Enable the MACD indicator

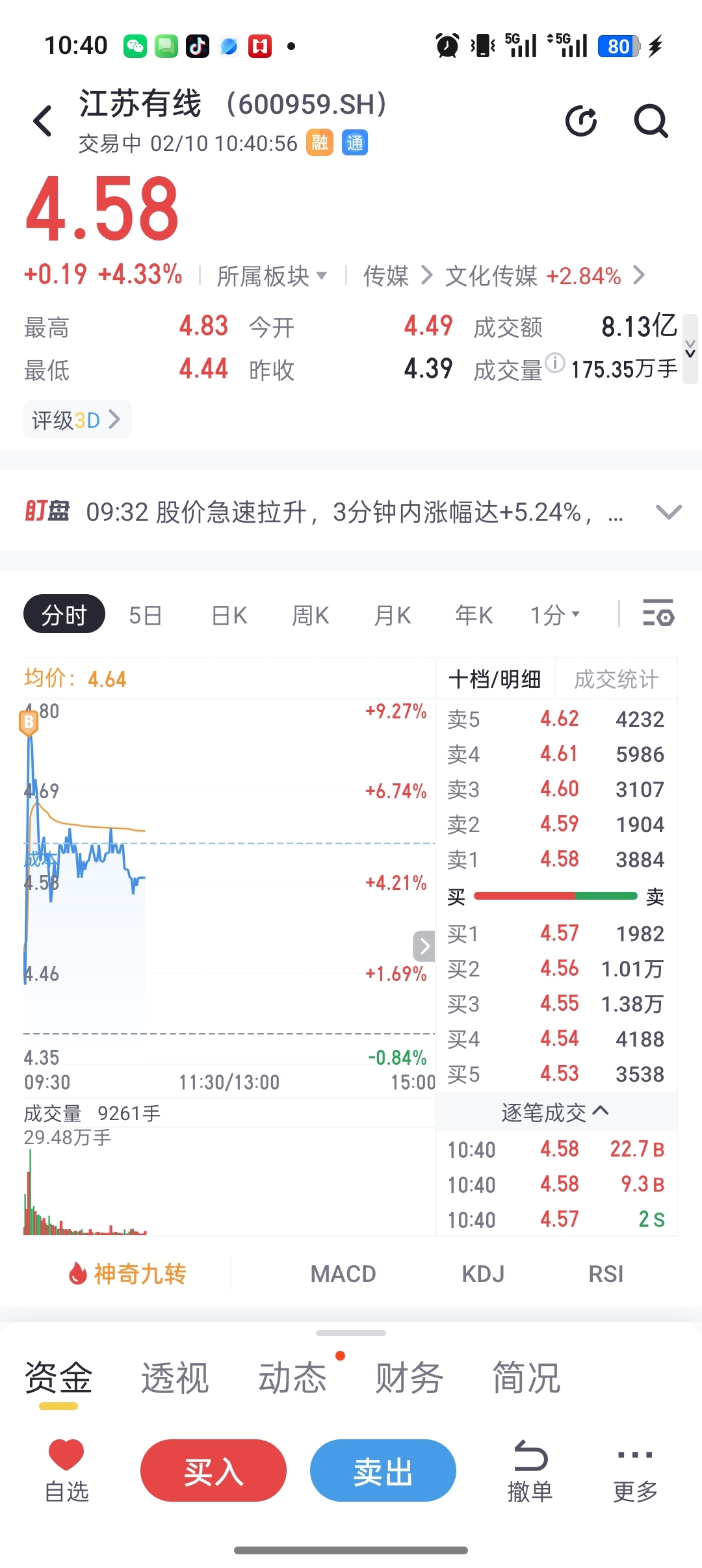pos(343,1274)
